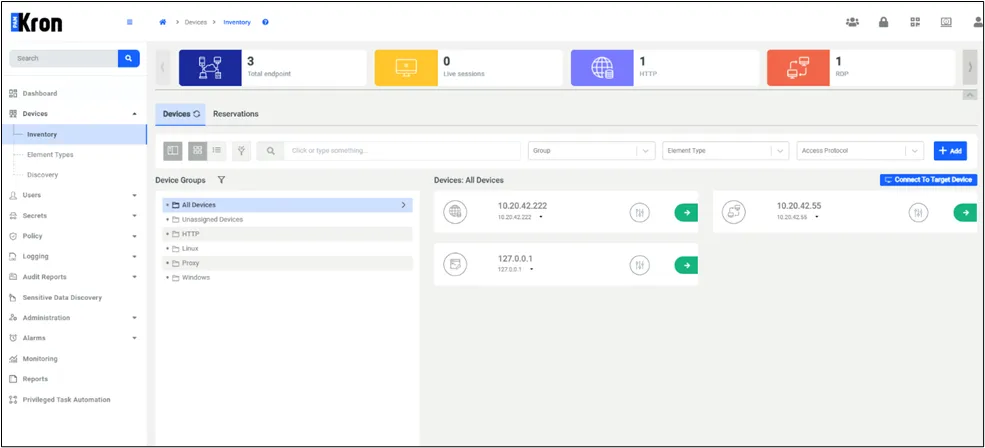The height and width of the screenshot is (448, 985).
Task: Expand the Policy sidebar menu
Action: 134,236
